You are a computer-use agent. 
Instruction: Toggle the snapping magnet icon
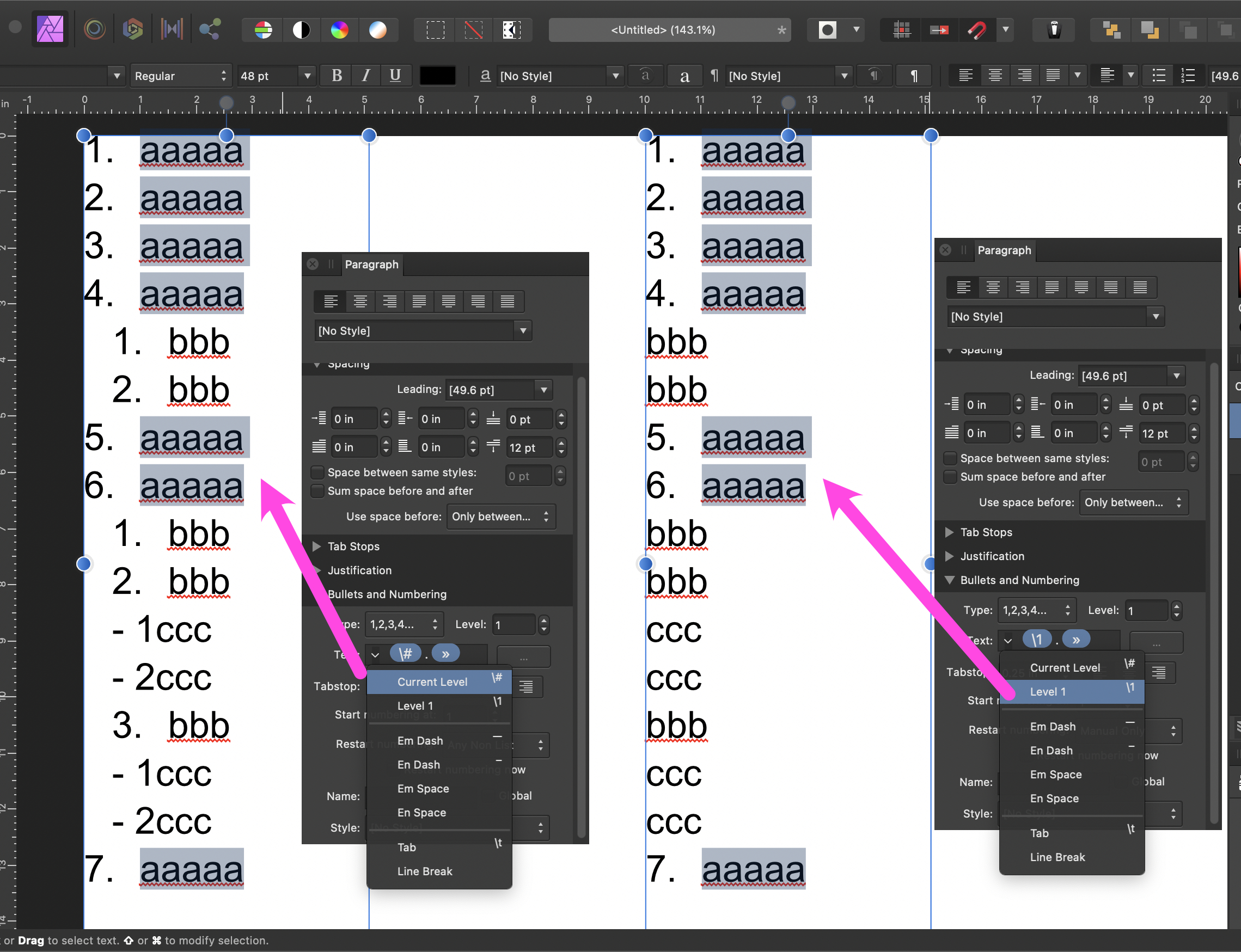[x=976, y=30]
